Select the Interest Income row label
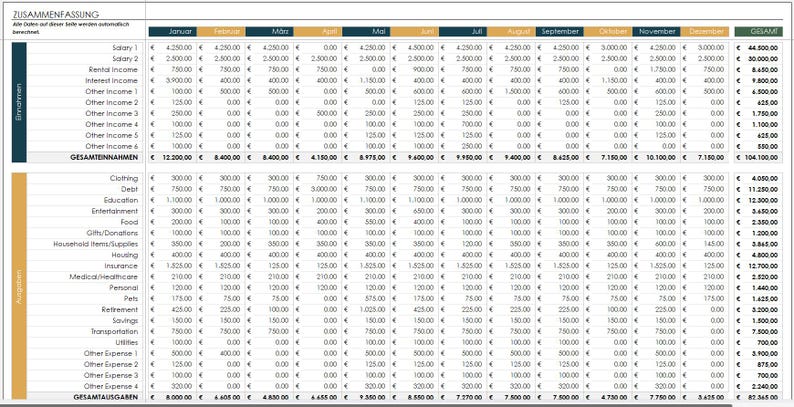Image resolution: width=794 pixels, height=407 pixels. point(111,80)
